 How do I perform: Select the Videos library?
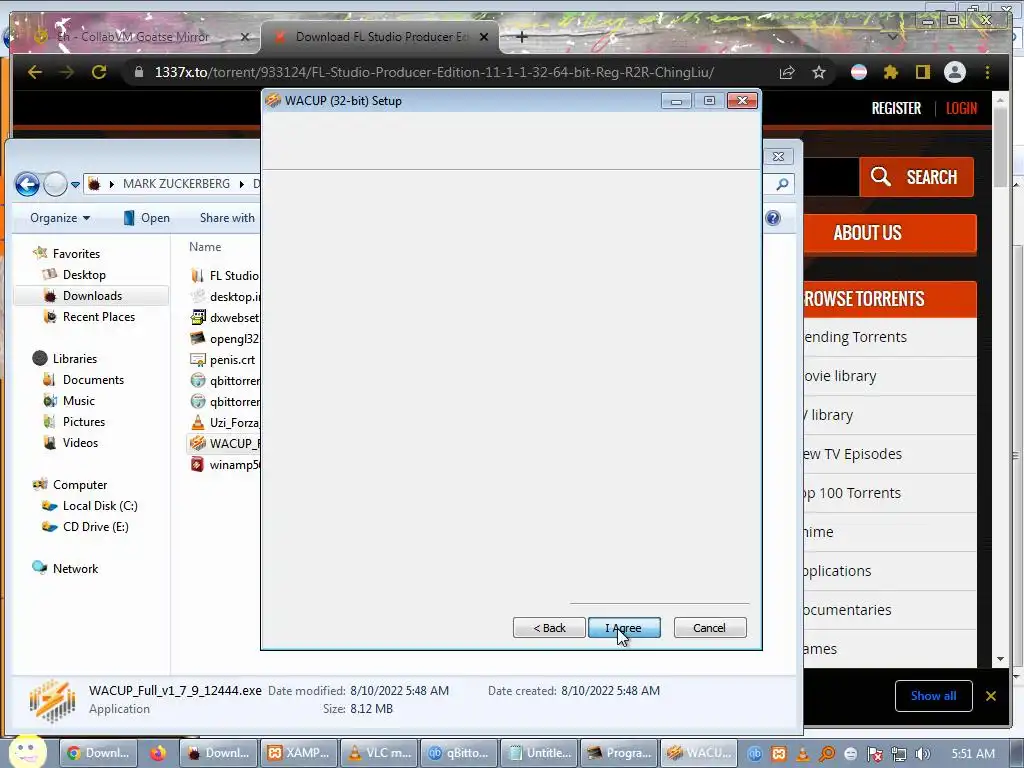[x=80, y=443]
